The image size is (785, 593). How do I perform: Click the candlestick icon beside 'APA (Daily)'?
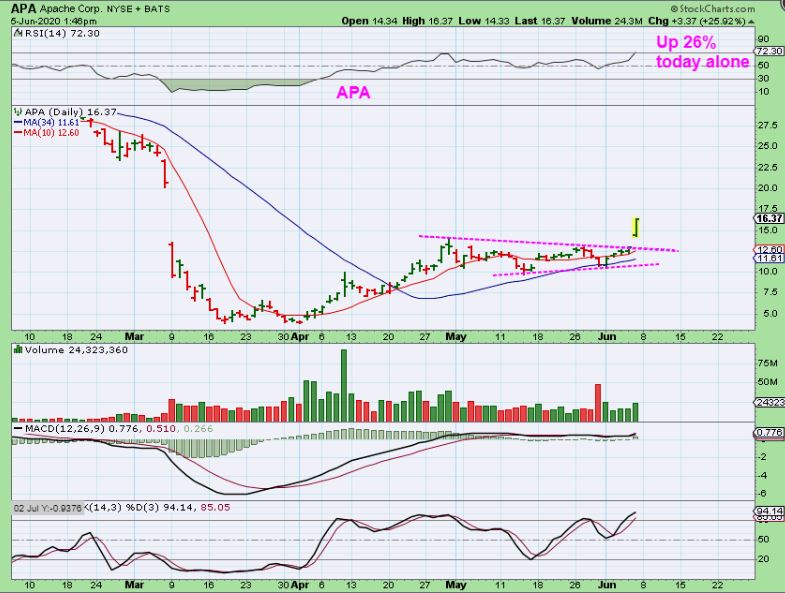click(x=18, y=112)
